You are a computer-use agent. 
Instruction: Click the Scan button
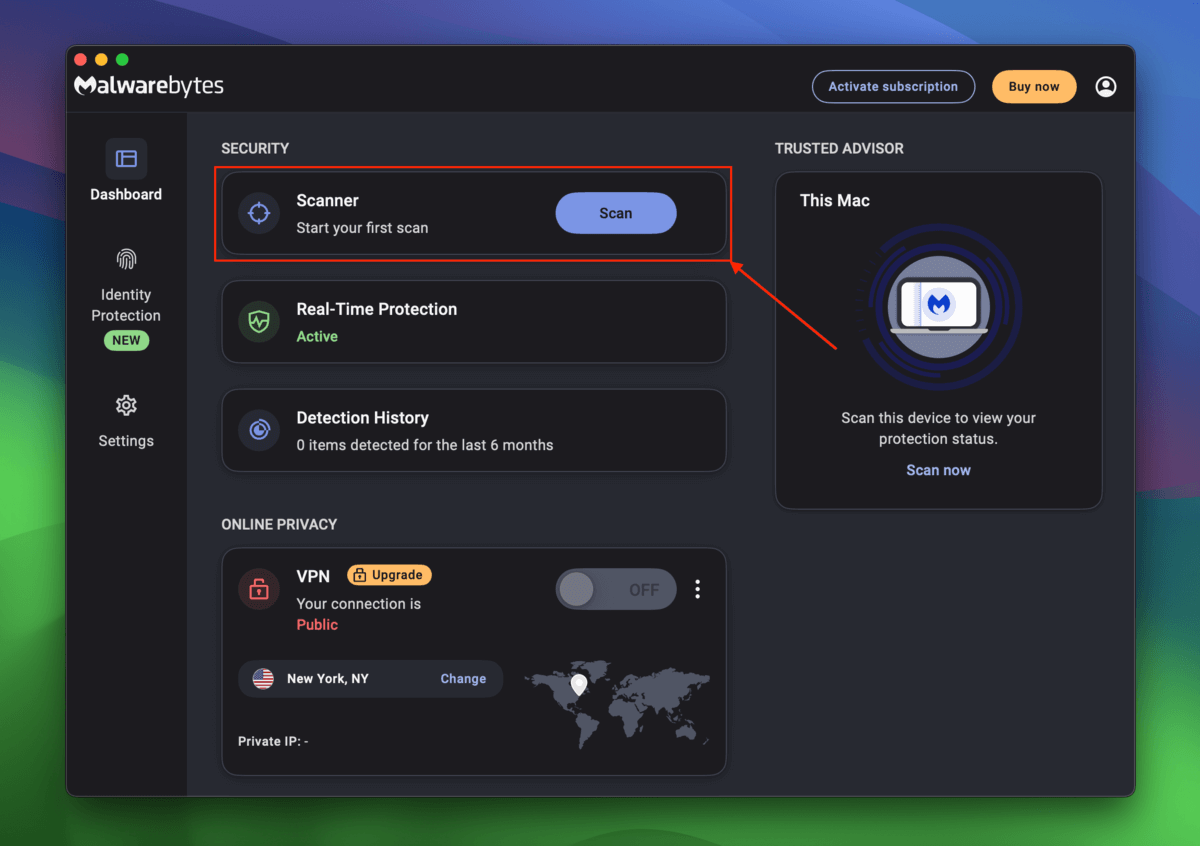pyautogui.click(x=616, y=213)
